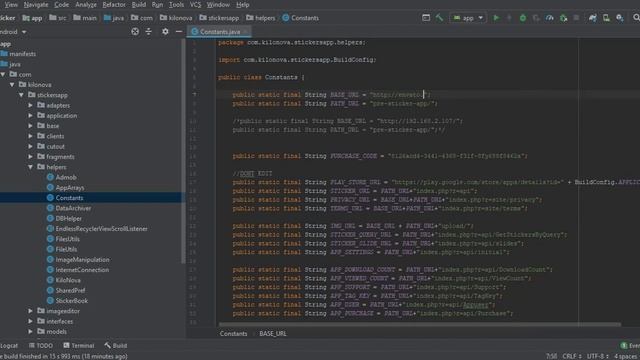Screen dimensions: 640x360
Task: Open the Analyze menu
Action: [x=86, y=4]
